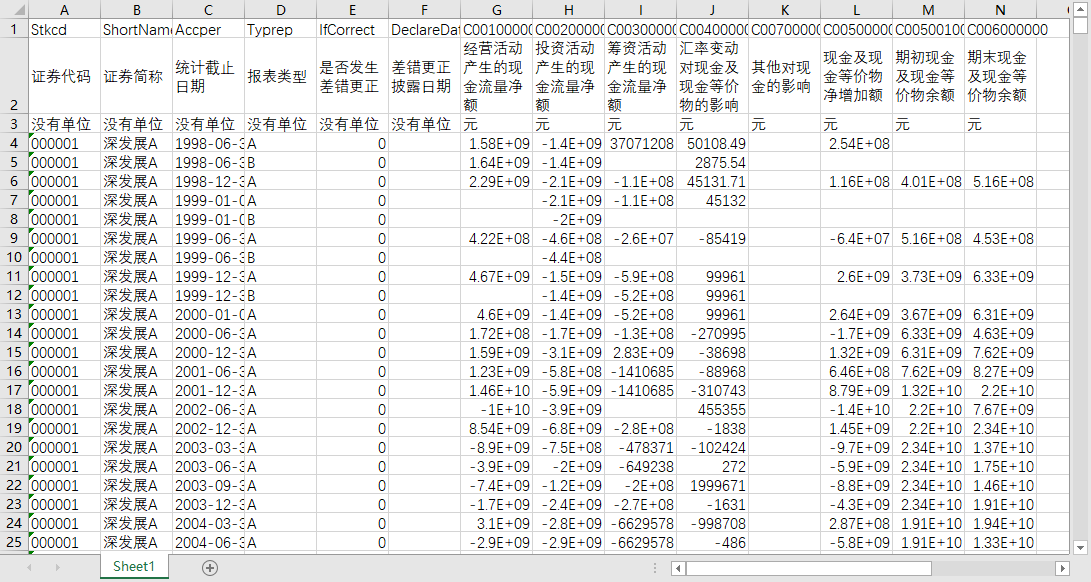
Task: Select row 25 header
Action: point(14,542)
